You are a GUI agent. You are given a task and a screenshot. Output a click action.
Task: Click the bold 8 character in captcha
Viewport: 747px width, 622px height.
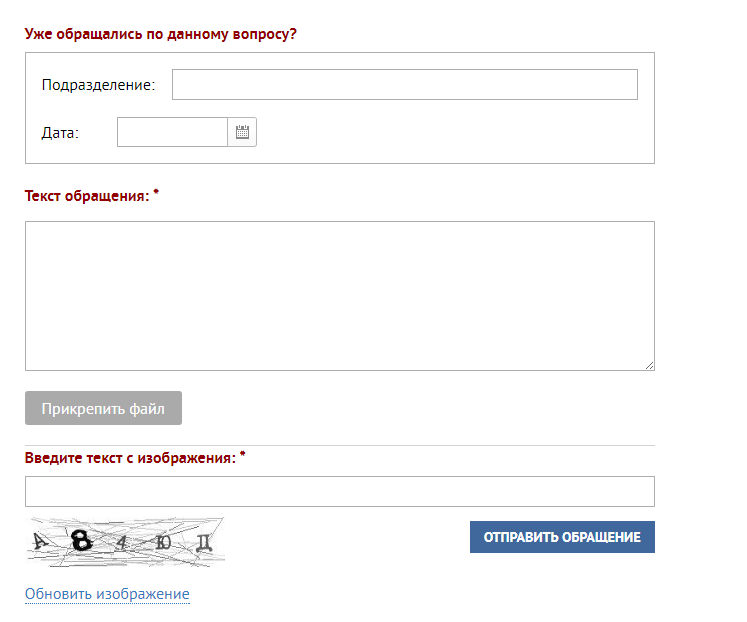[x=81, y=541]
